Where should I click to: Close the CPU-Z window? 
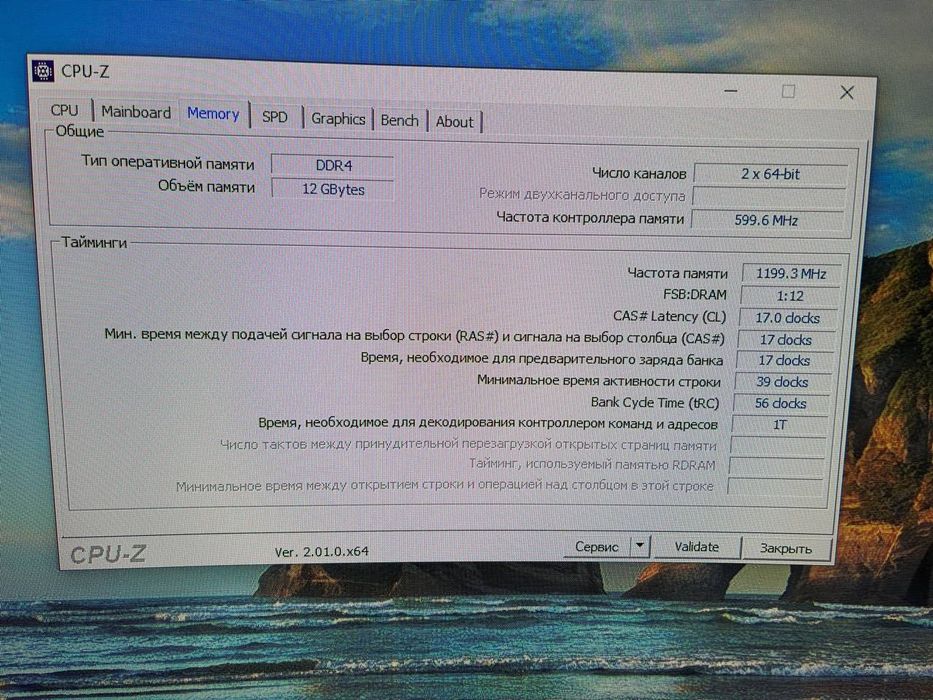tap(847, 92)
